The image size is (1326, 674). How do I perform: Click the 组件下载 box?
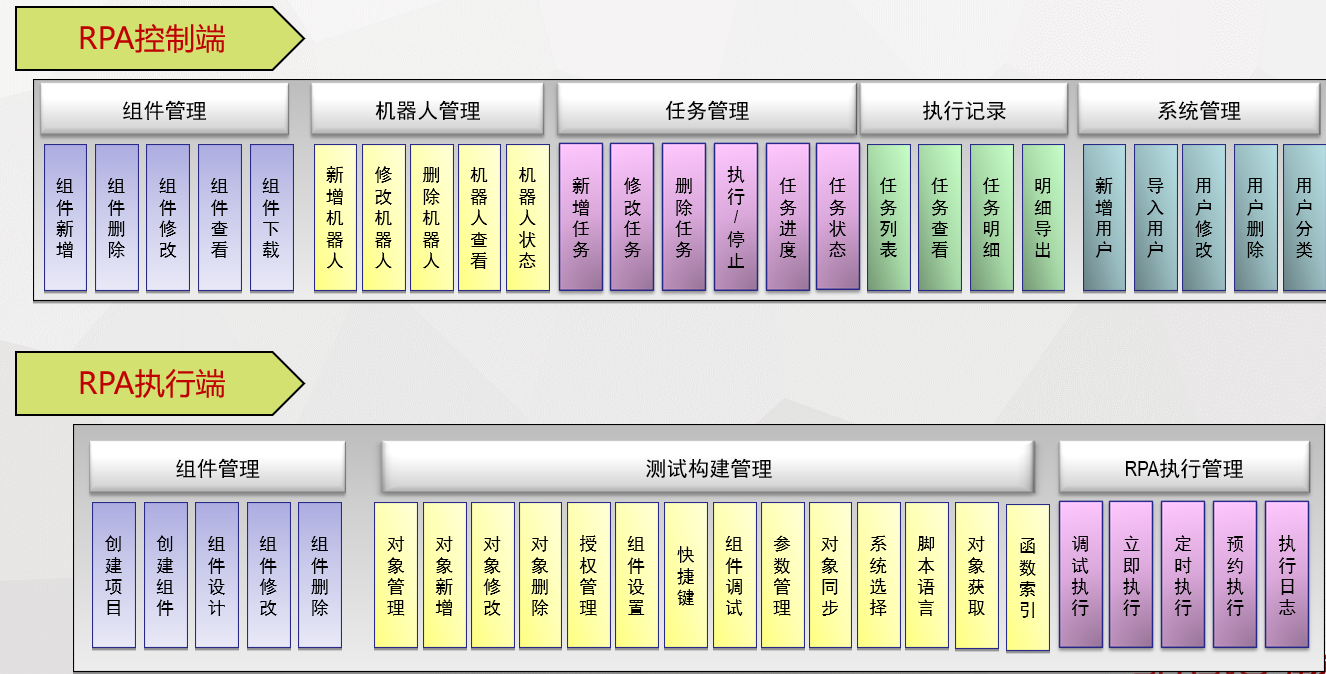(271, 218)
